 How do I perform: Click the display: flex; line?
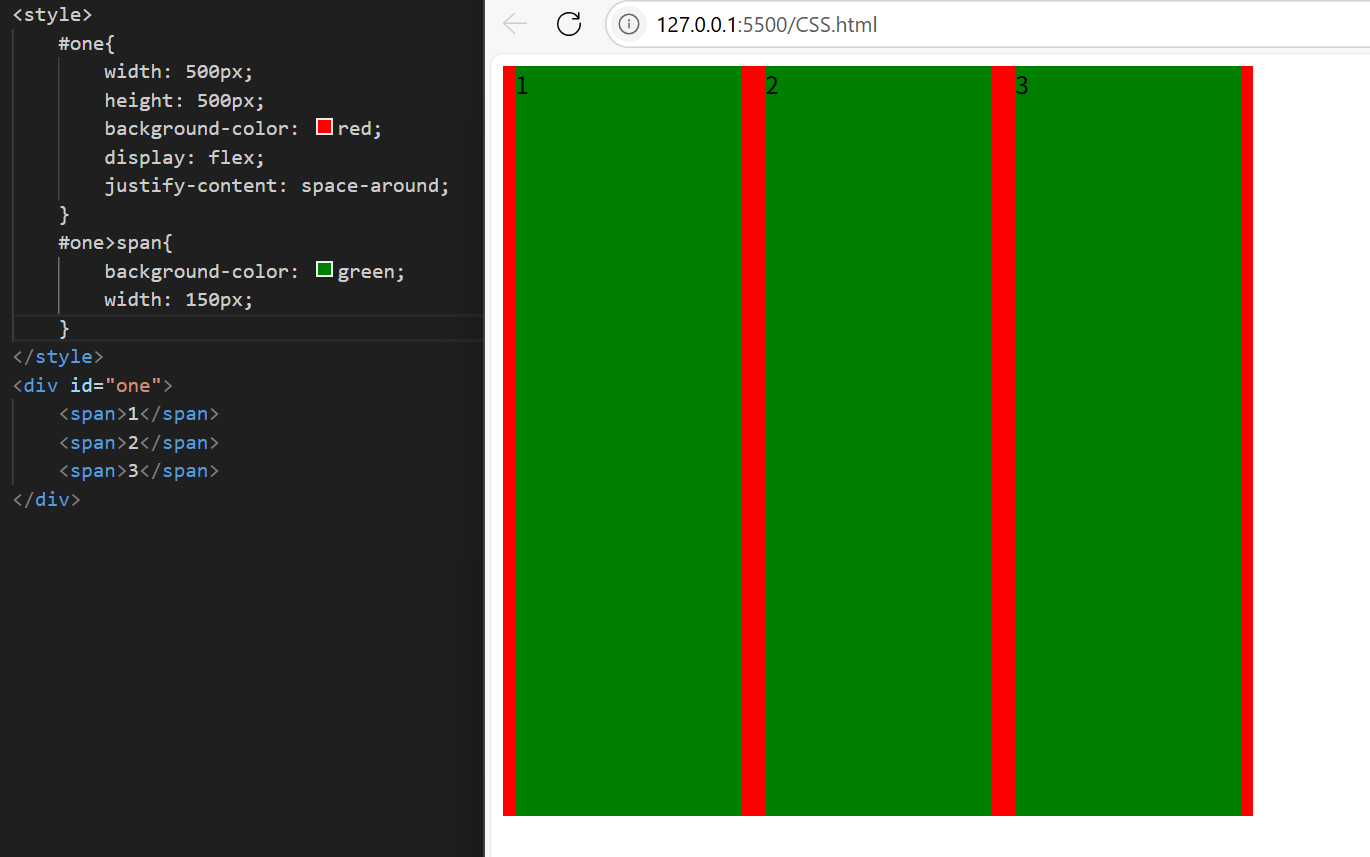point(185,157)
